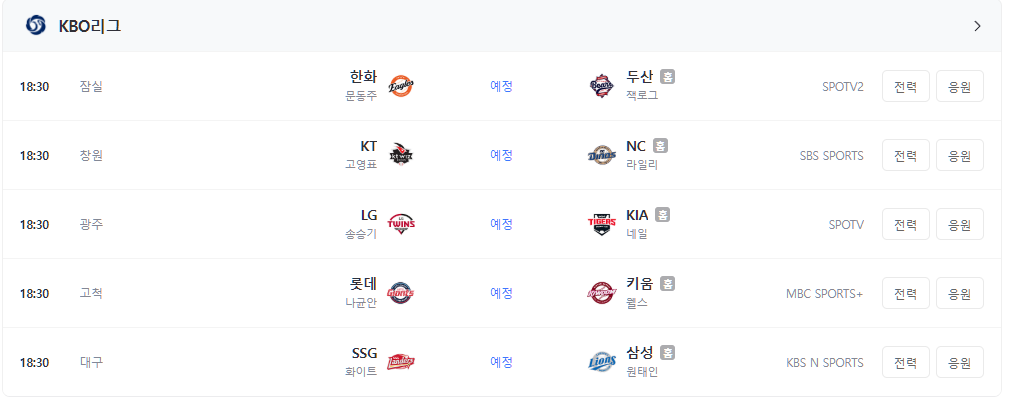The height and width of the screenshot is (400, 1014).
Task: Expand KBO리그 section with right chevron
Action: coord(977,26)
